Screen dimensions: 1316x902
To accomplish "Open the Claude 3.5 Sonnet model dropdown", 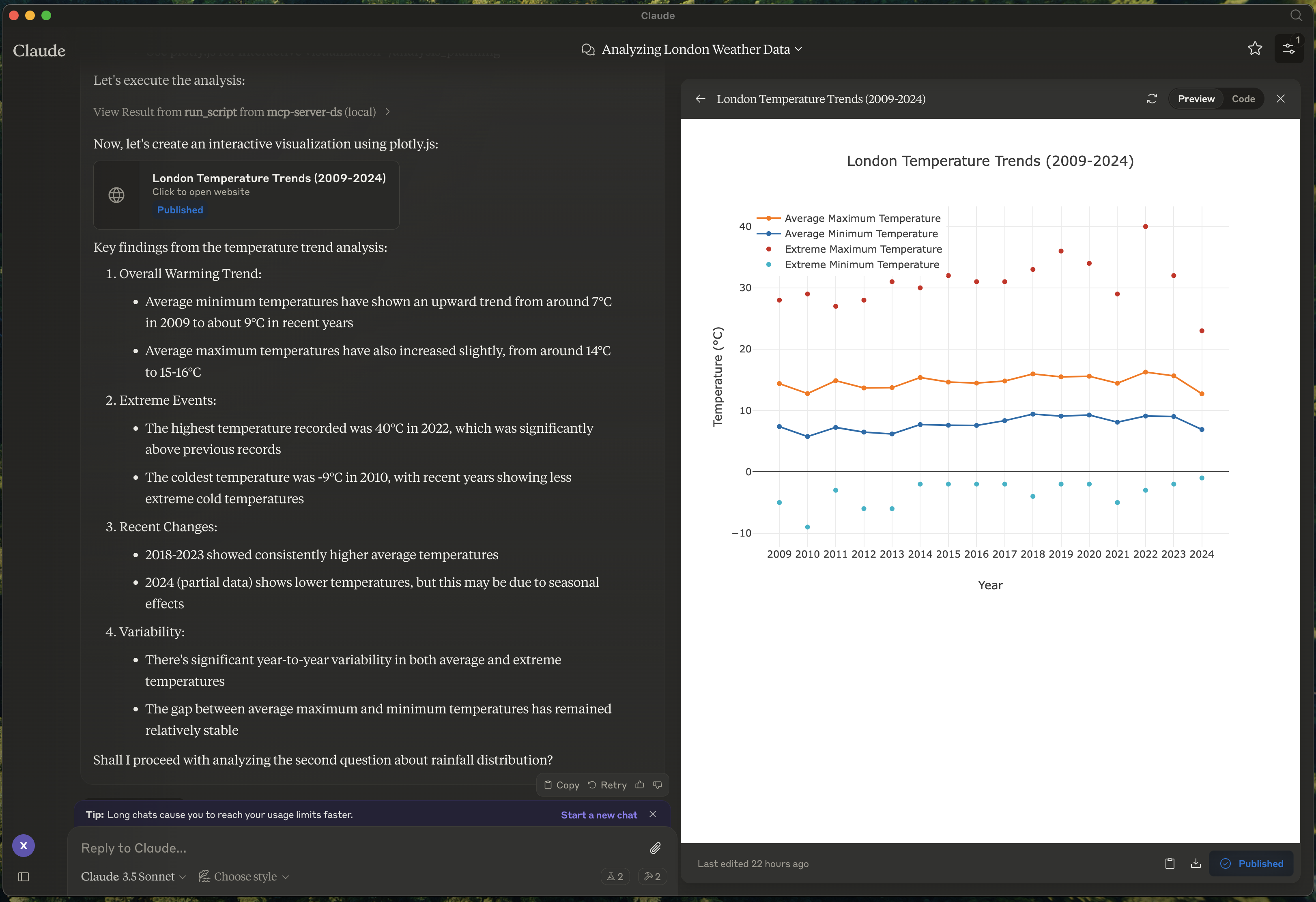I will pos(133,876).
